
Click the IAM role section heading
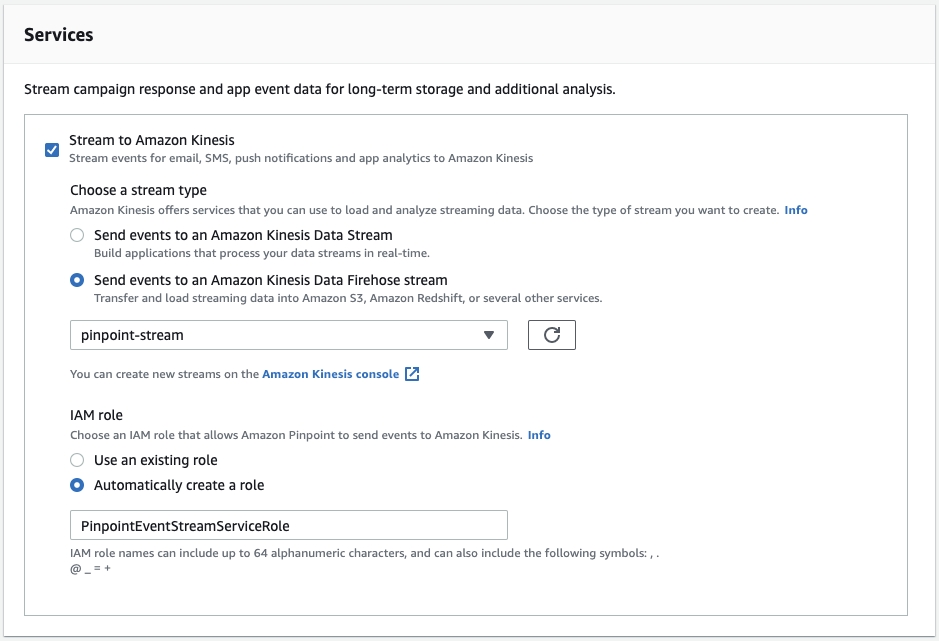(96, 414)
